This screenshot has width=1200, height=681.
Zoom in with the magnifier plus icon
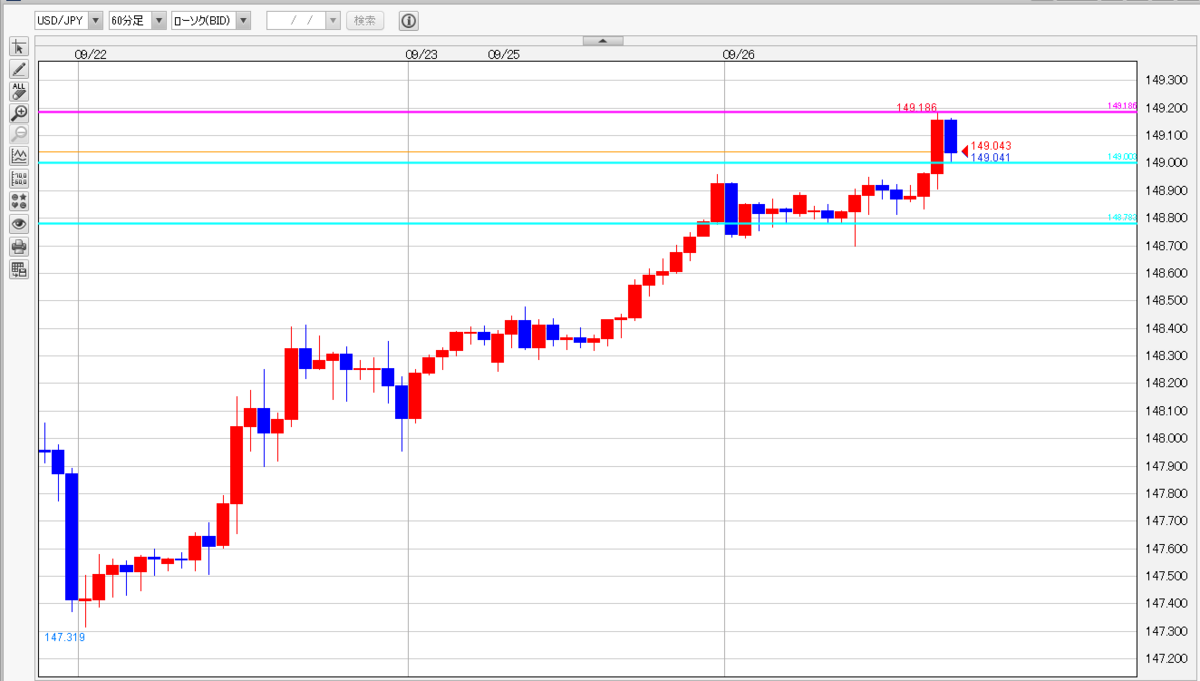pos(19,113)
